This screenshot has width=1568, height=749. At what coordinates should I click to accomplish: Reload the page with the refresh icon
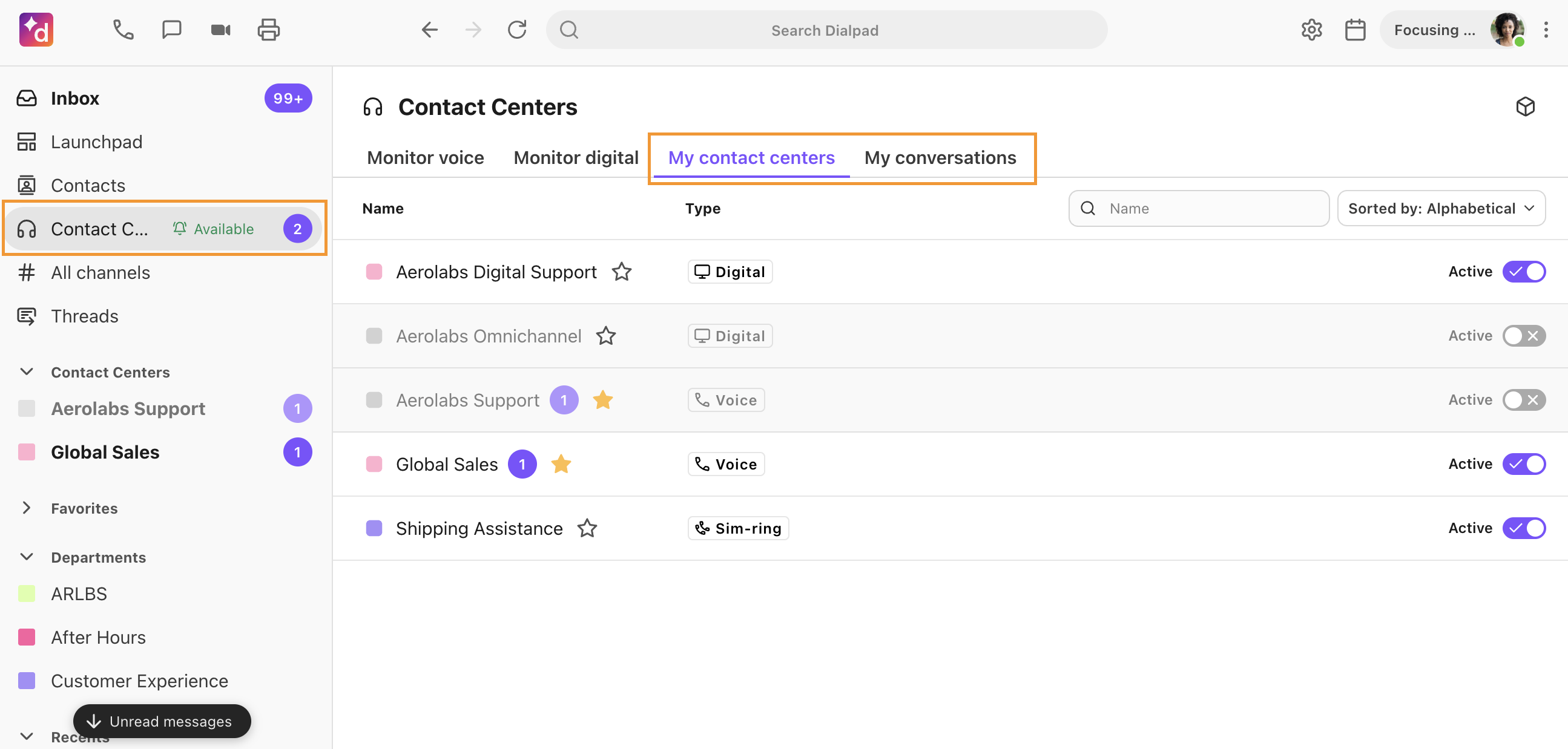tap(517, 30)
